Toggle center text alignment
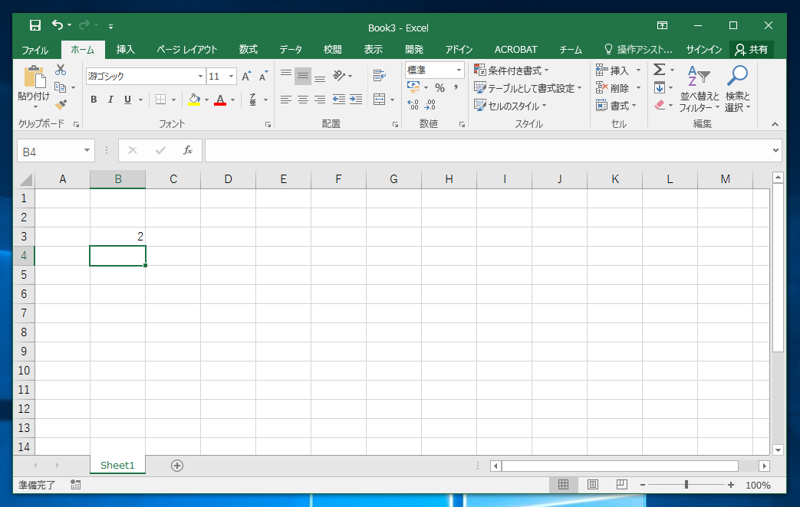 303,99
